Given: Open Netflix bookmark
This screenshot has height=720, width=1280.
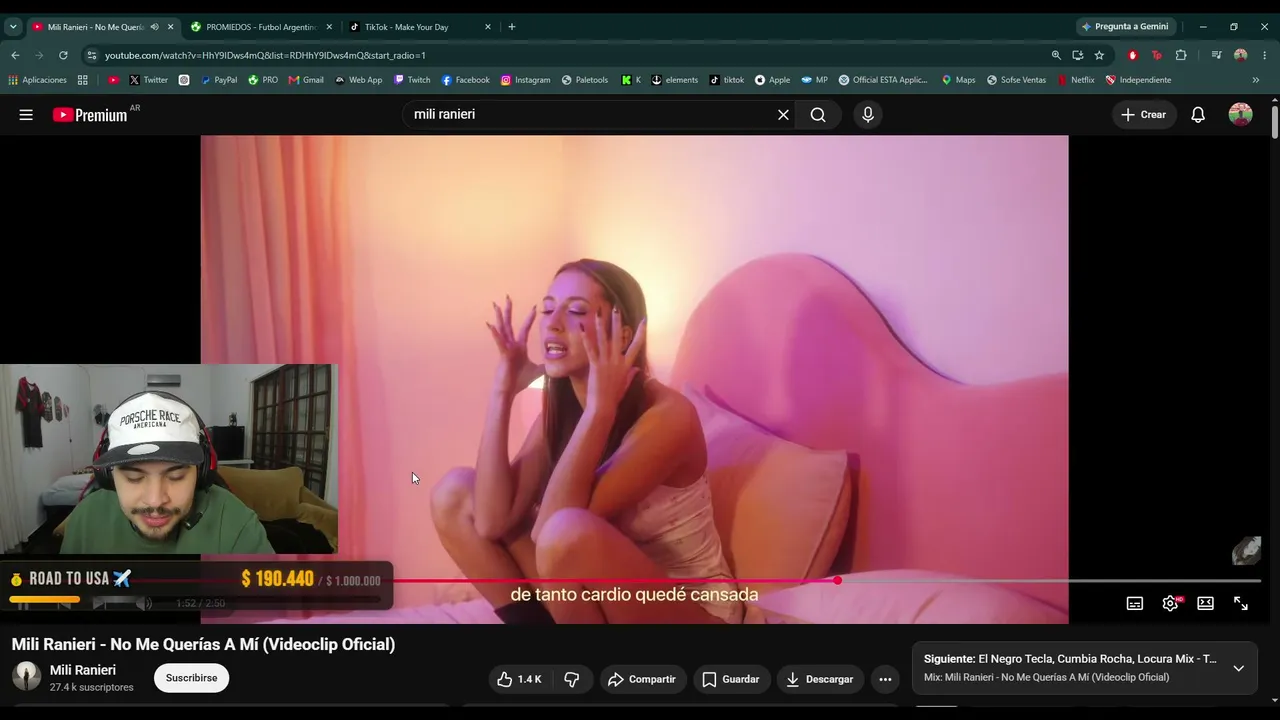Looking at the screenshot, I should tap(1077, 80).
